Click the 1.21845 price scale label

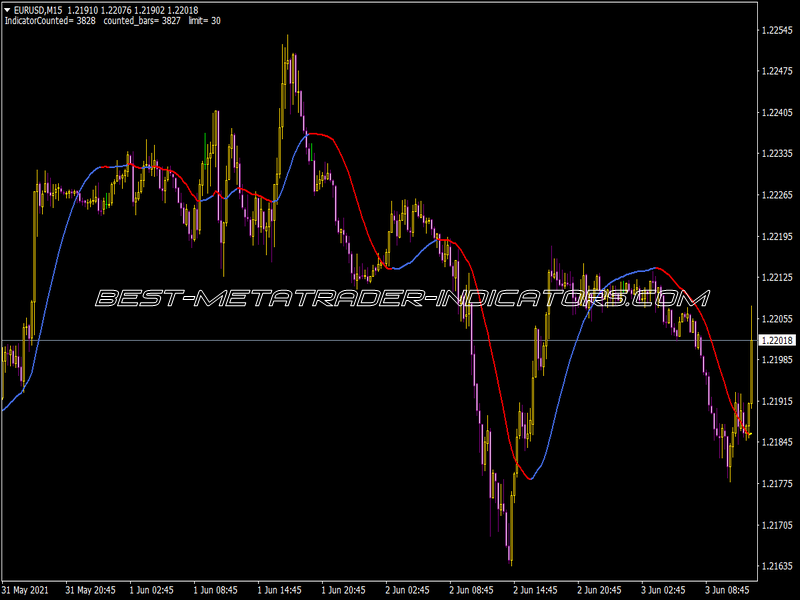pyautogui.click(x=778, y=442)
